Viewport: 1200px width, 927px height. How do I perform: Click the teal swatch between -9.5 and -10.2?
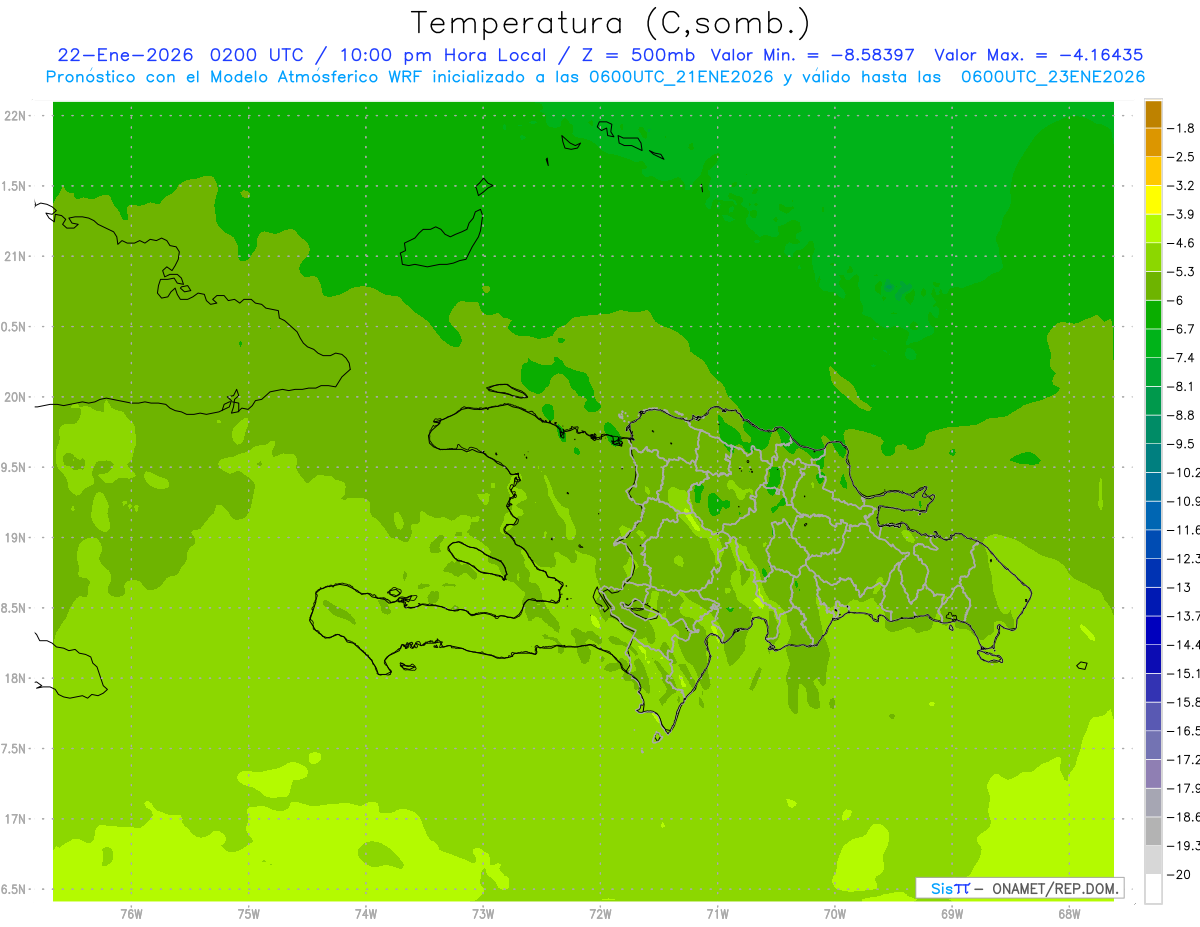(x=1153, y=458)
